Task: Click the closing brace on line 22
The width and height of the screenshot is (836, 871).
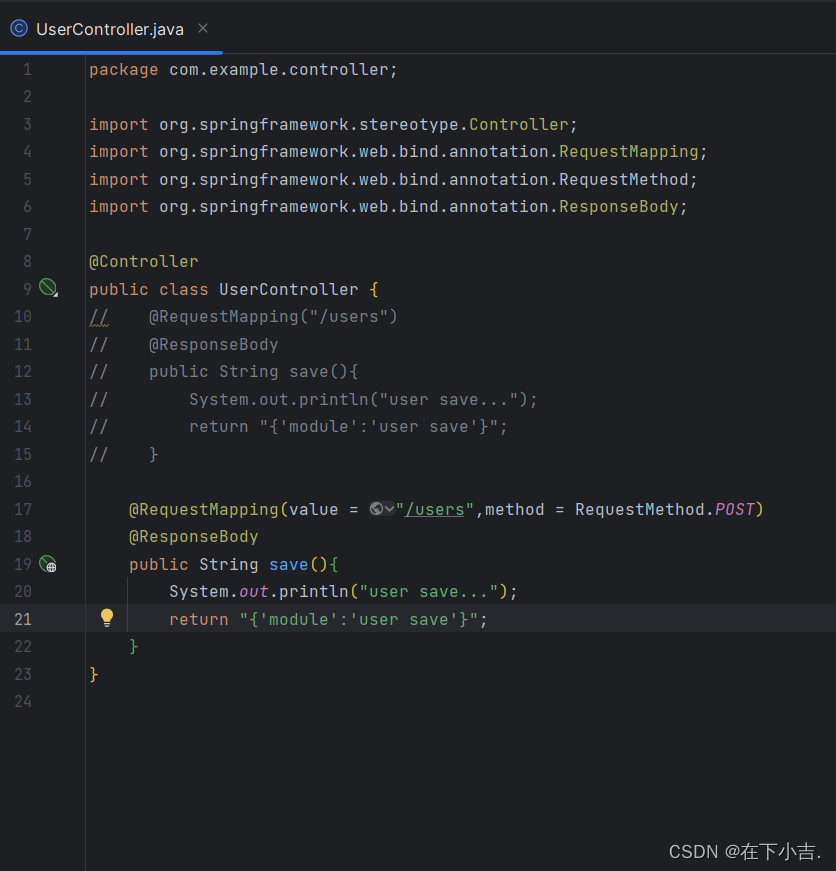Action: [133, 647]
